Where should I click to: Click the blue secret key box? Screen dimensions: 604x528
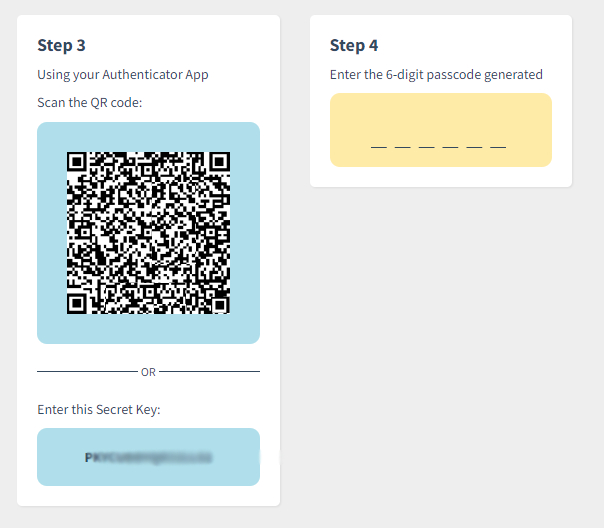pyautogui.click(x=148, y=457)
